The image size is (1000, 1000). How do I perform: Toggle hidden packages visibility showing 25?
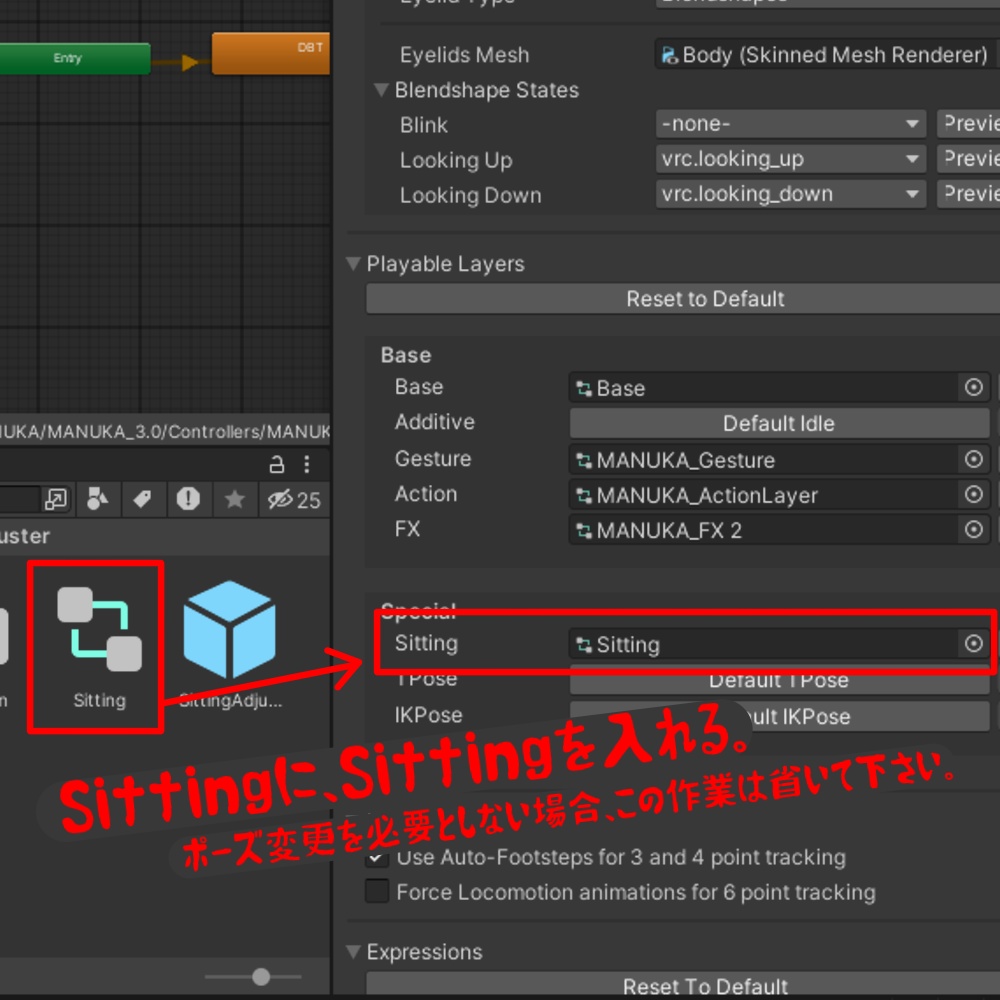(x=294, y=499)
